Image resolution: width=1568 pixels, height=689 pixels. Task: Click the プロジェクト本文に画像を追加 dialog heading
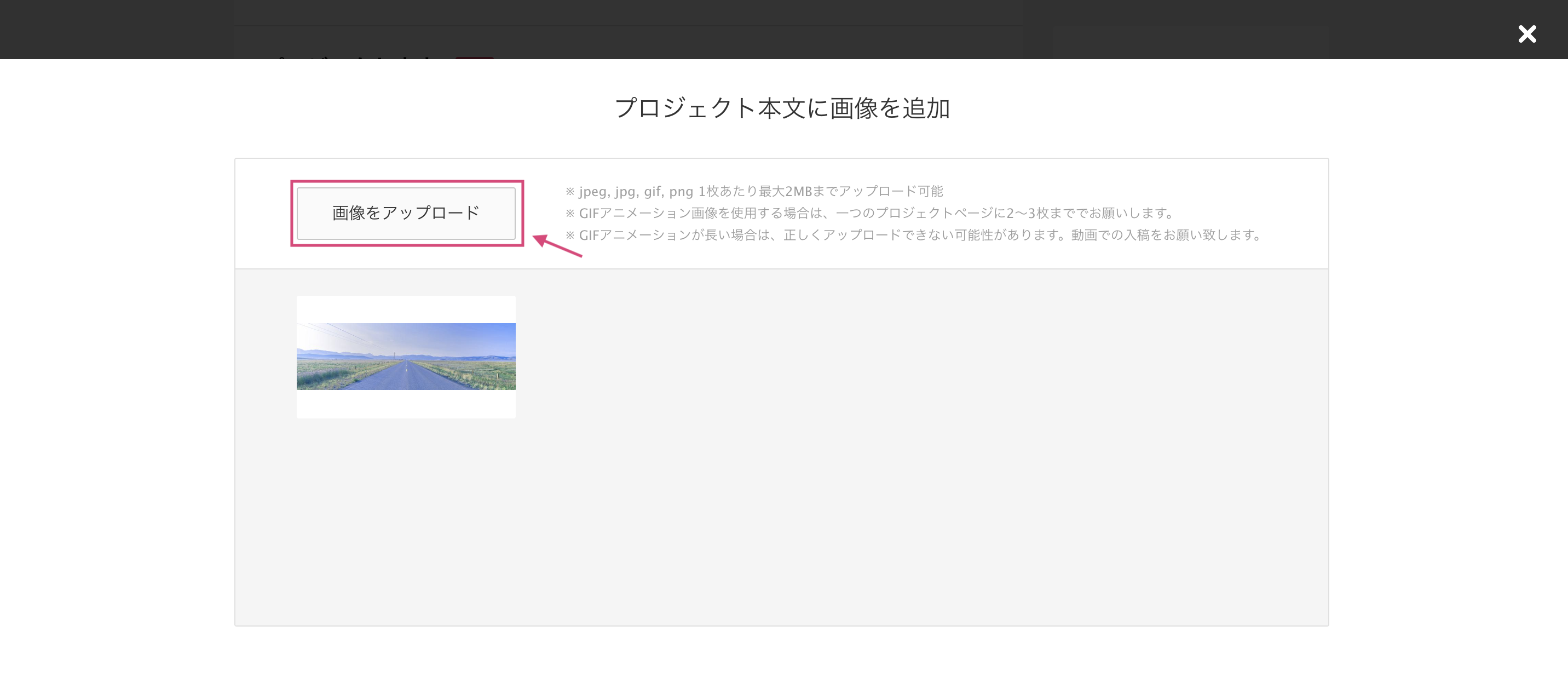[782, 108]
